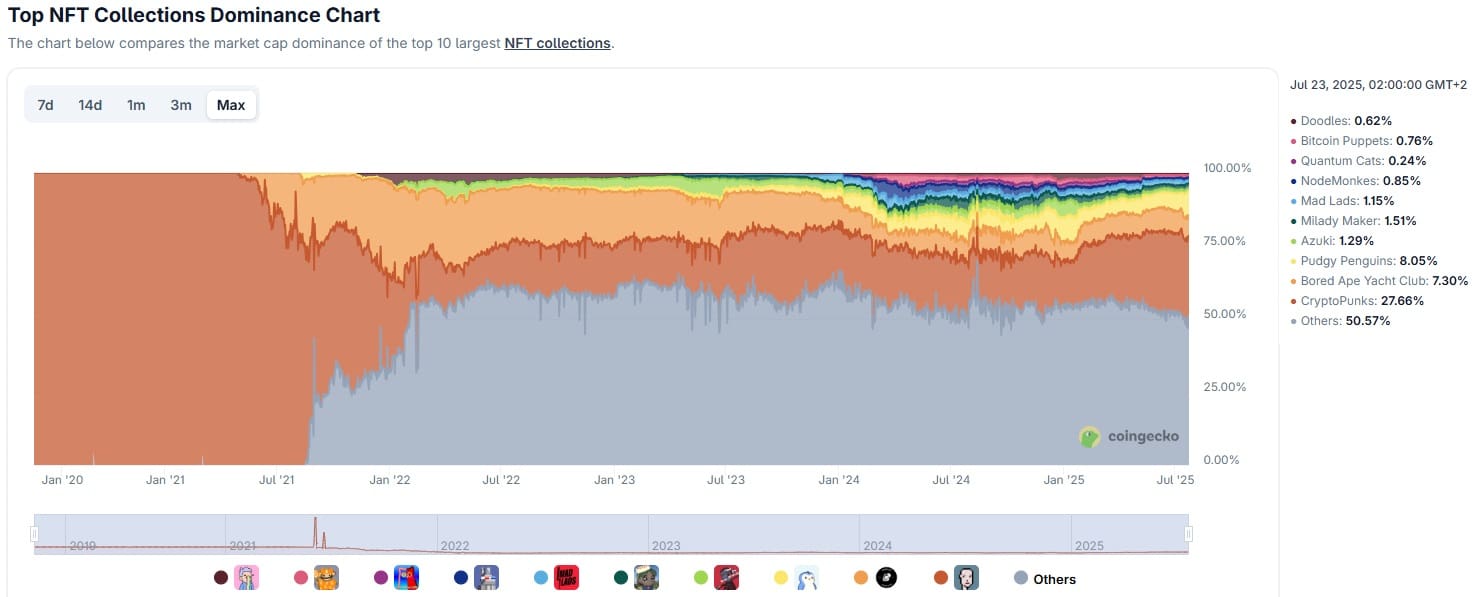Toggle the Milady Maker legend icon

click(647, 578)
